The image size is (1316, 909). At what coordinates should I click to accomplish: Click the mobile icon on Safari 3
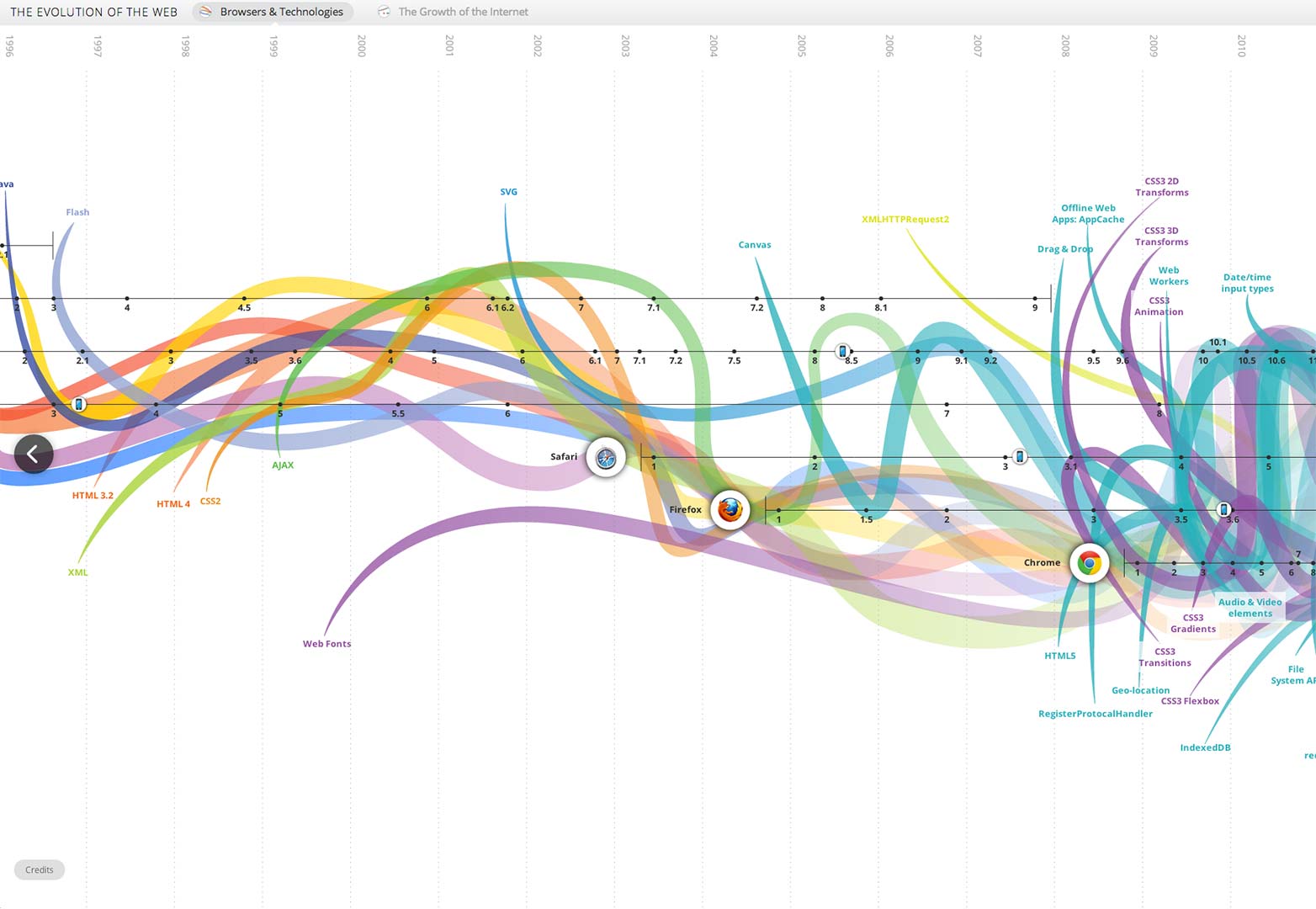[x=1019, y=457]
